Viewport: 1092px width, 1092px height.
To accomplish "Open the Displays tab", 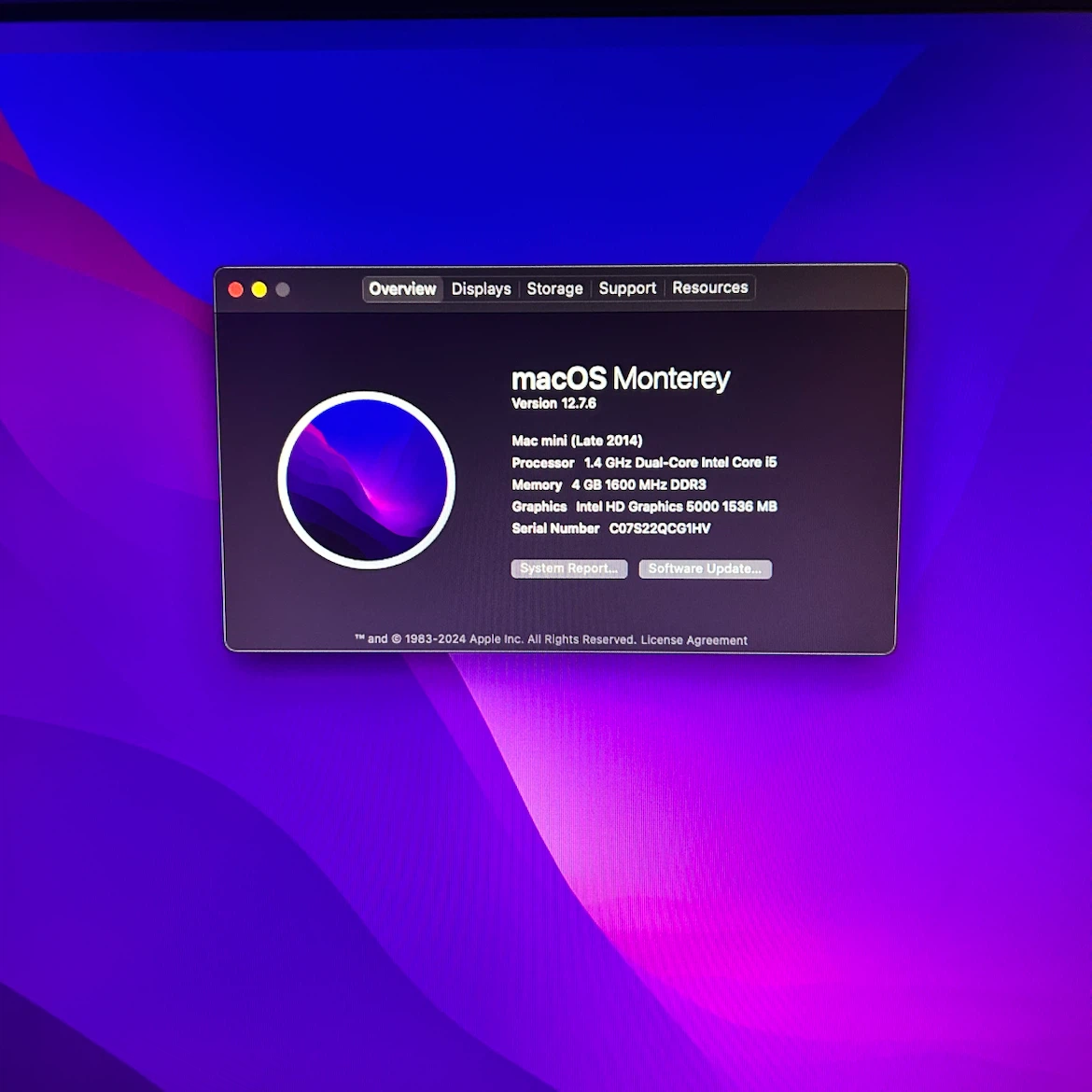I will pos(482,289).
